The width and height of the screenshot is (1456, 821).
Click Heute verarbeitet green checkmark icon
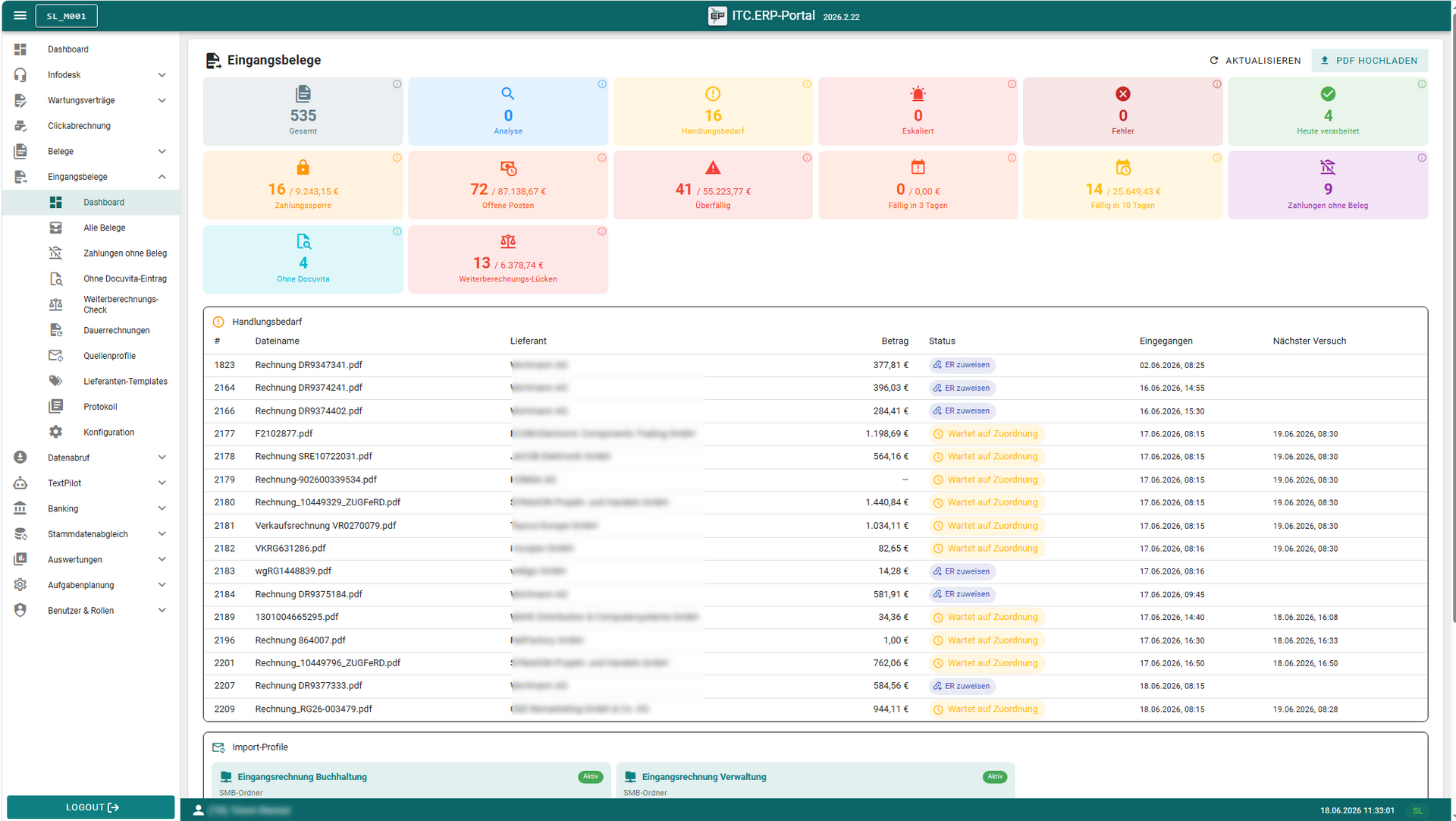click(x=1328, y=94)
